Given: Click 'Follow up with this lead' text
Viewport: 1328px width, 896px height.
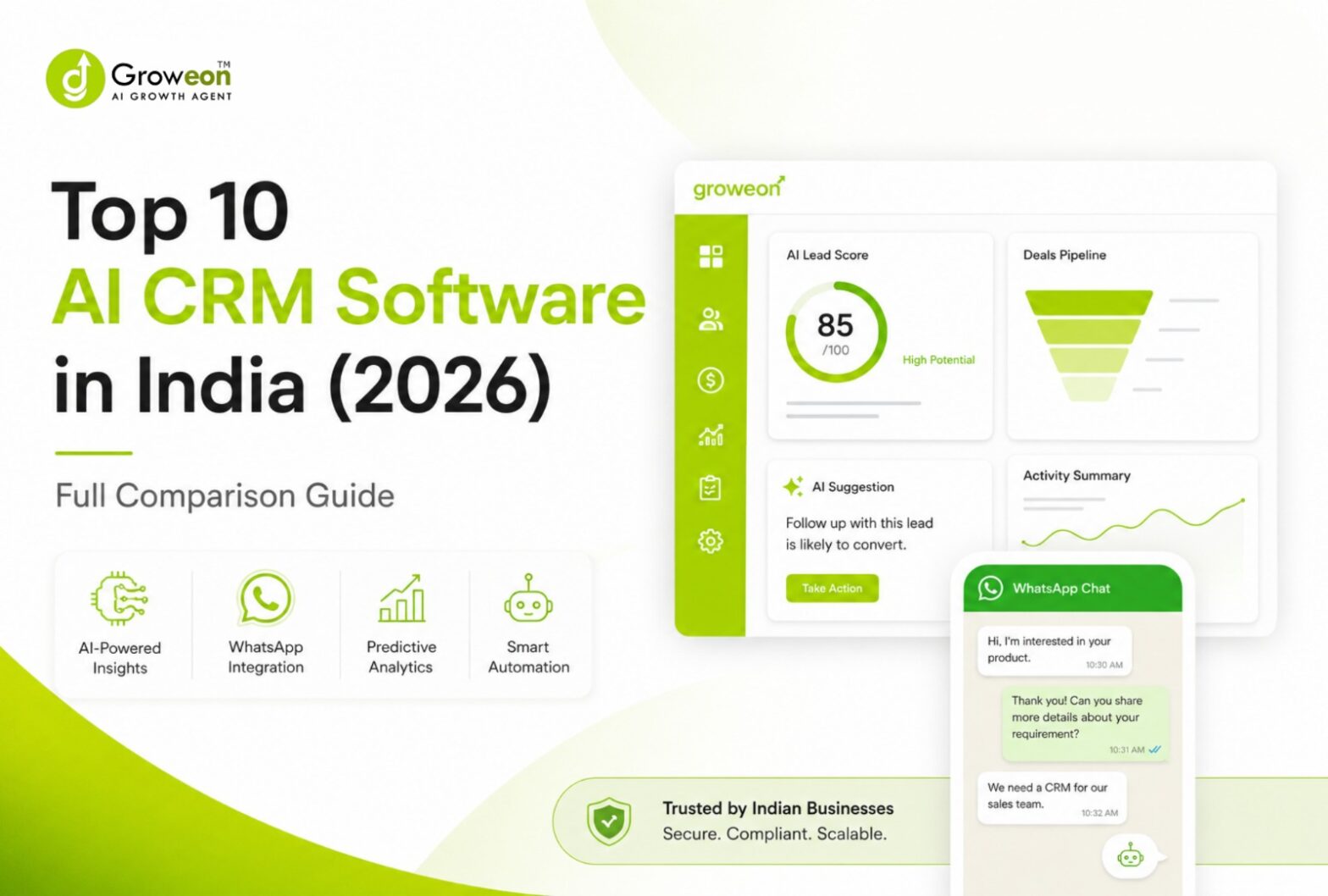Looking at the screenshot, I should click(859, 523).
